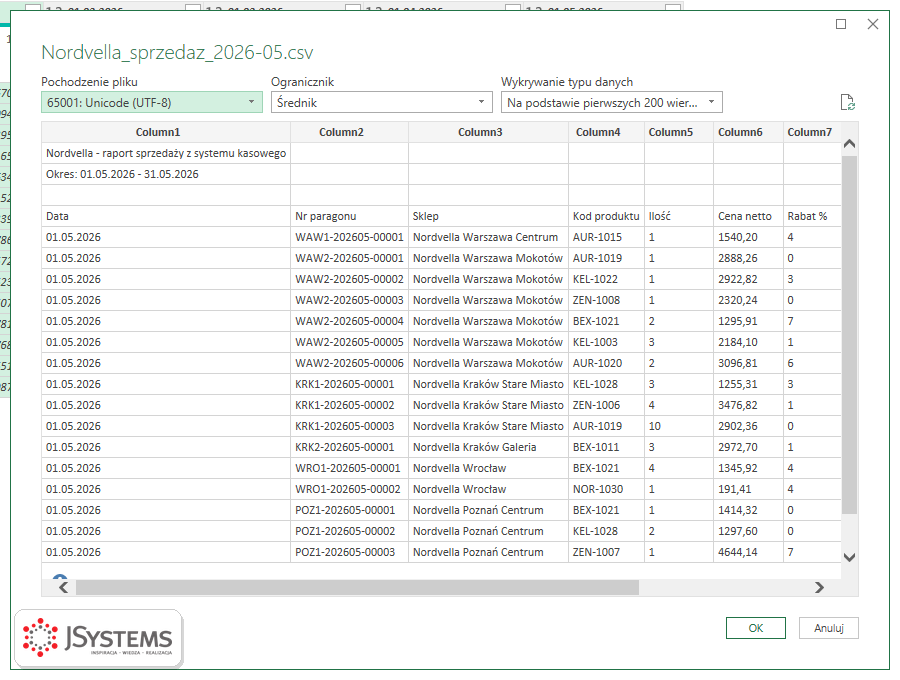Click the vertical scrollbar thumb of the preview
Screen dimensions: 900x680
tap(849, 334)
